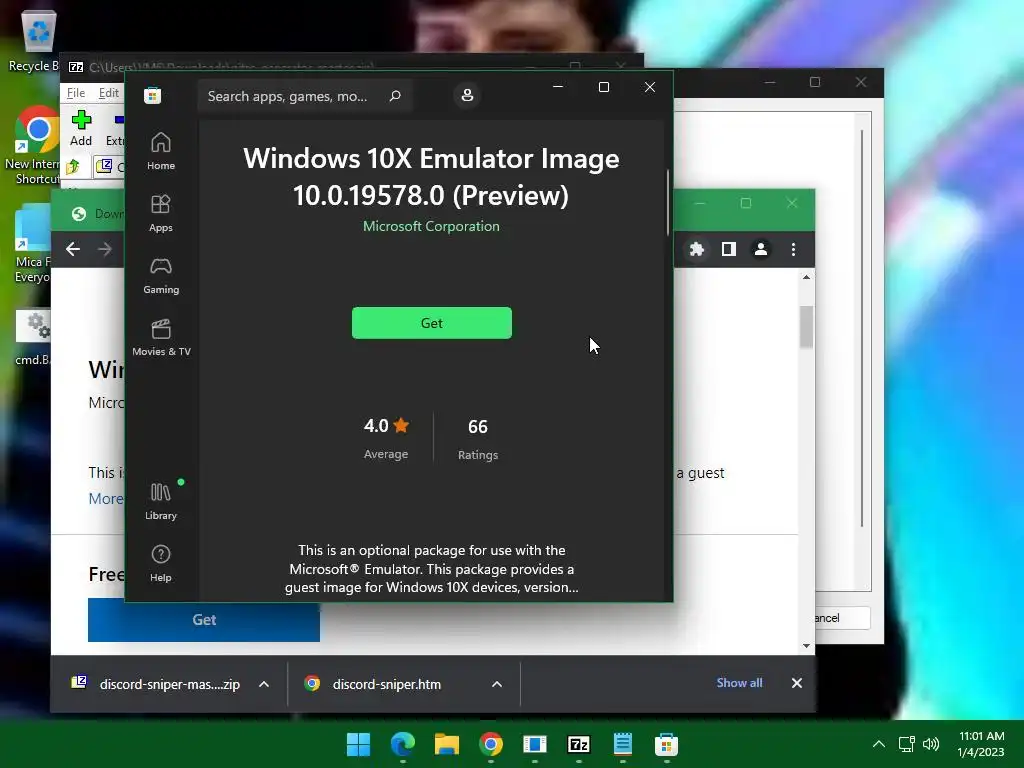The width and height of the screenshot is (1024, 768).
Task: Click the 4.0 Average rating
Action: pos(386,438)
